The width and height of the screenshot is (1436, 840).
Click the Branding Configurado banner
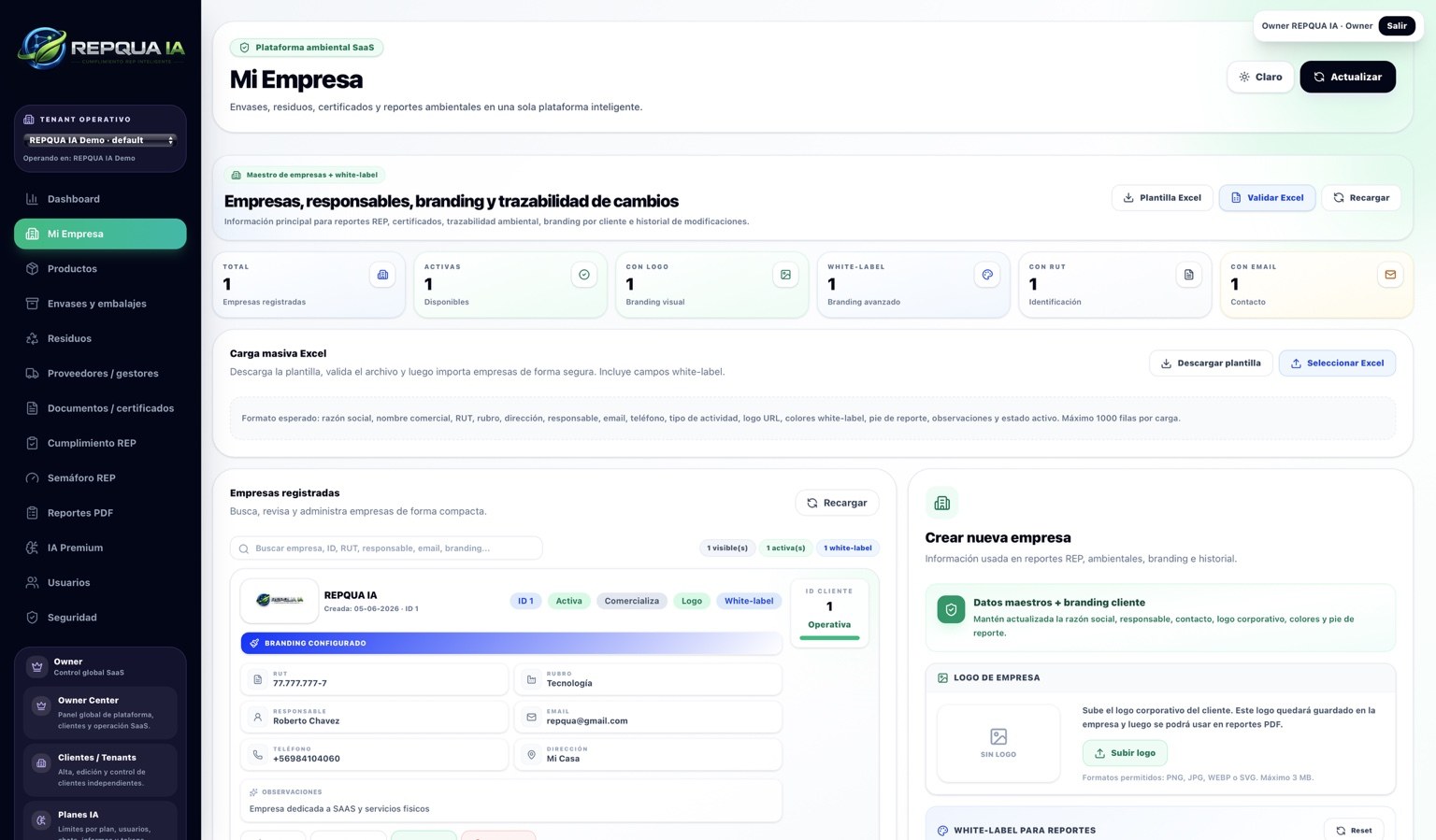pos(510,644)
